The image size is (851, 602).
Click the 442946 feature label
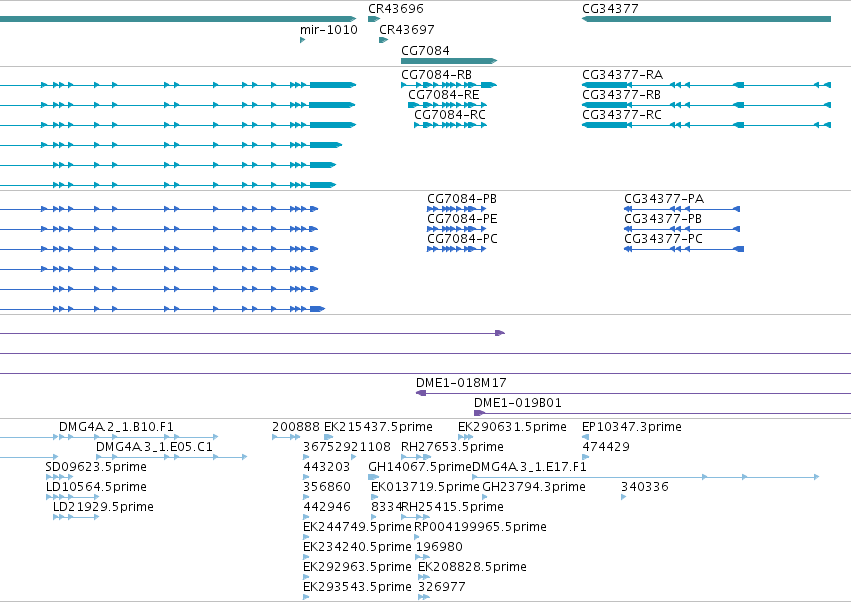327,508
